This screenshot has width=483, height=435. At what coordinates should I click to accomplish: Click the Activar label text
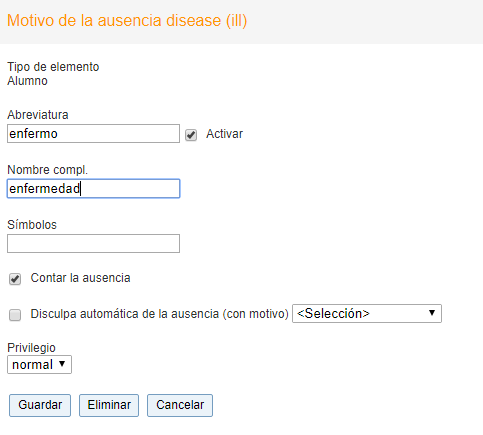click(x=224, y=134)
